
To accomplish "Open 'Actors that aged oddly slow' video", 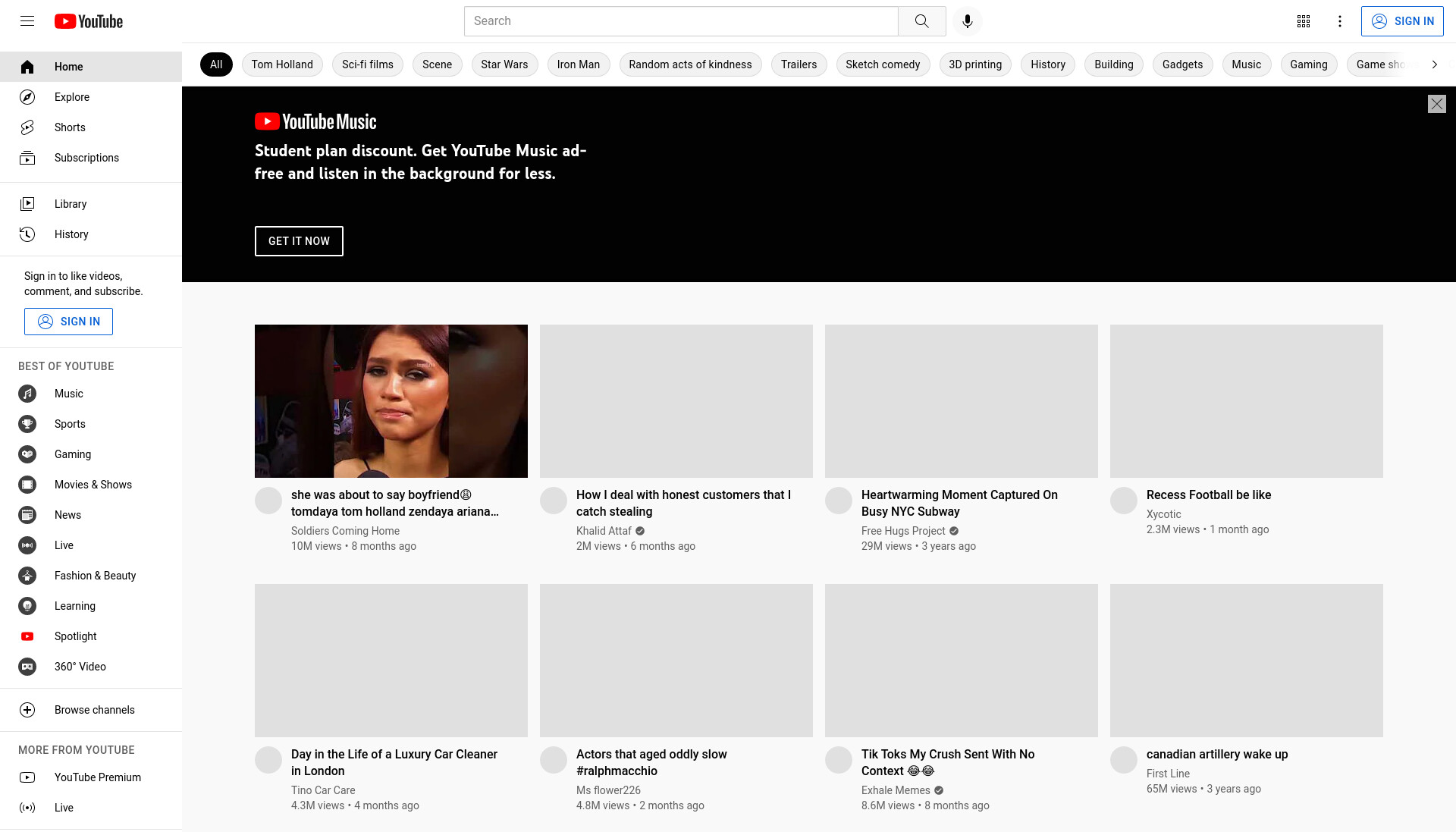I will coord(651,762).
